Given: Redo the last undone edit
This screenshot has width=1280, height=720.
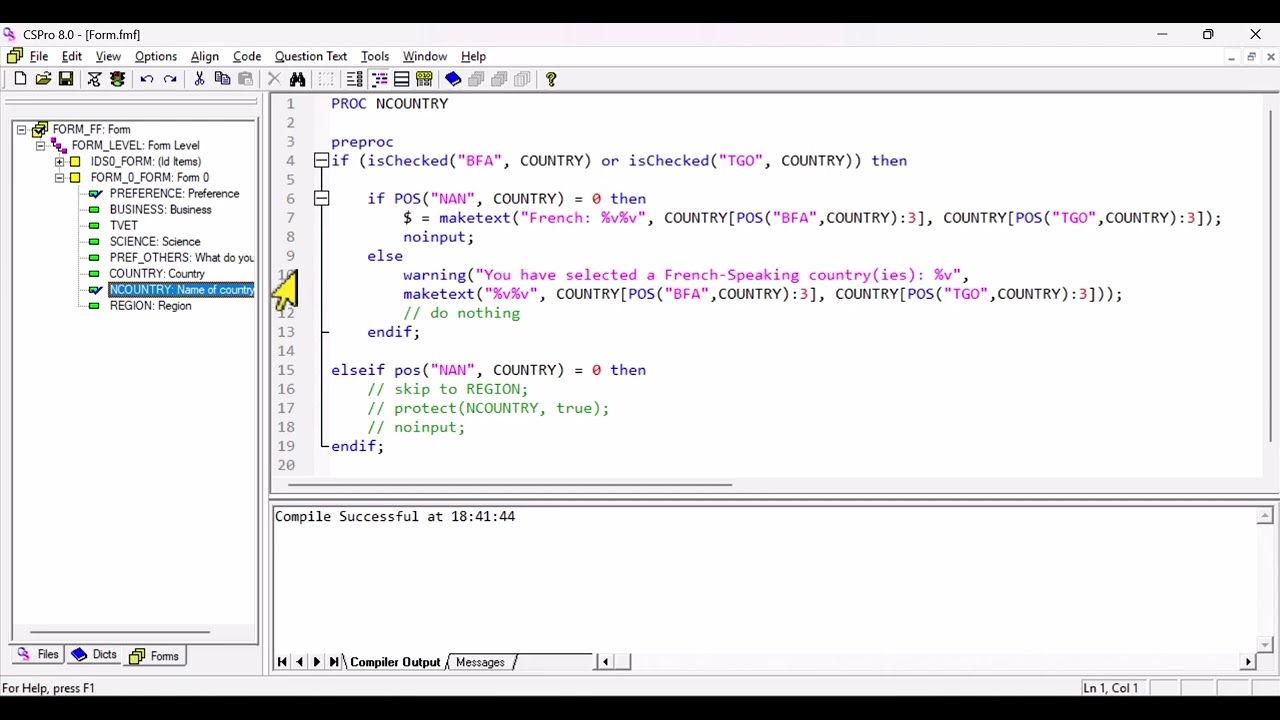Looking at the screenshot, I should point(170,79).
